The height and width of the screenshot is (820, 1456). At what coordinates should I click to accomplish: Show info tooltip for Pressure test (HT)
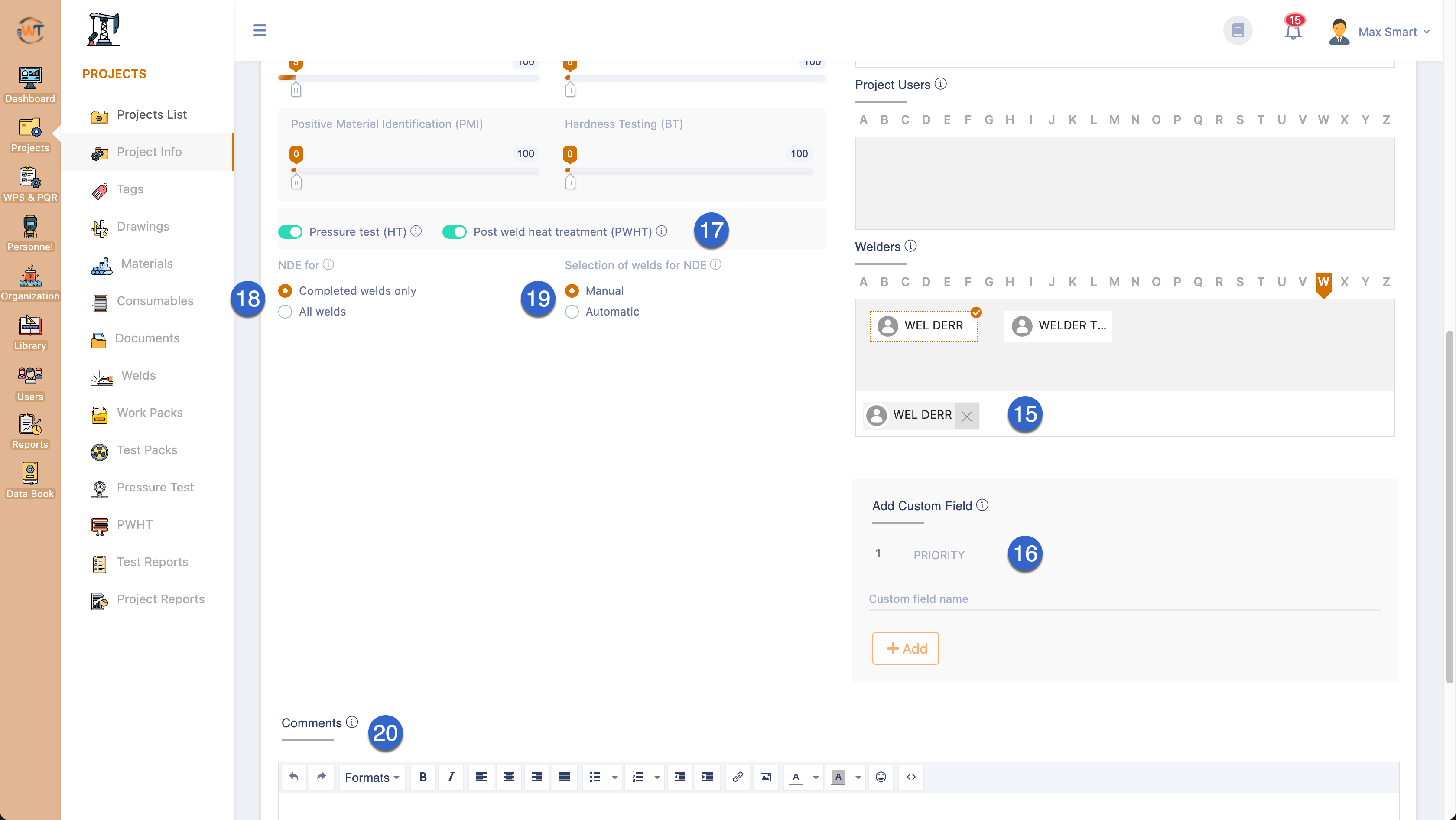click(x=416, y=231)
